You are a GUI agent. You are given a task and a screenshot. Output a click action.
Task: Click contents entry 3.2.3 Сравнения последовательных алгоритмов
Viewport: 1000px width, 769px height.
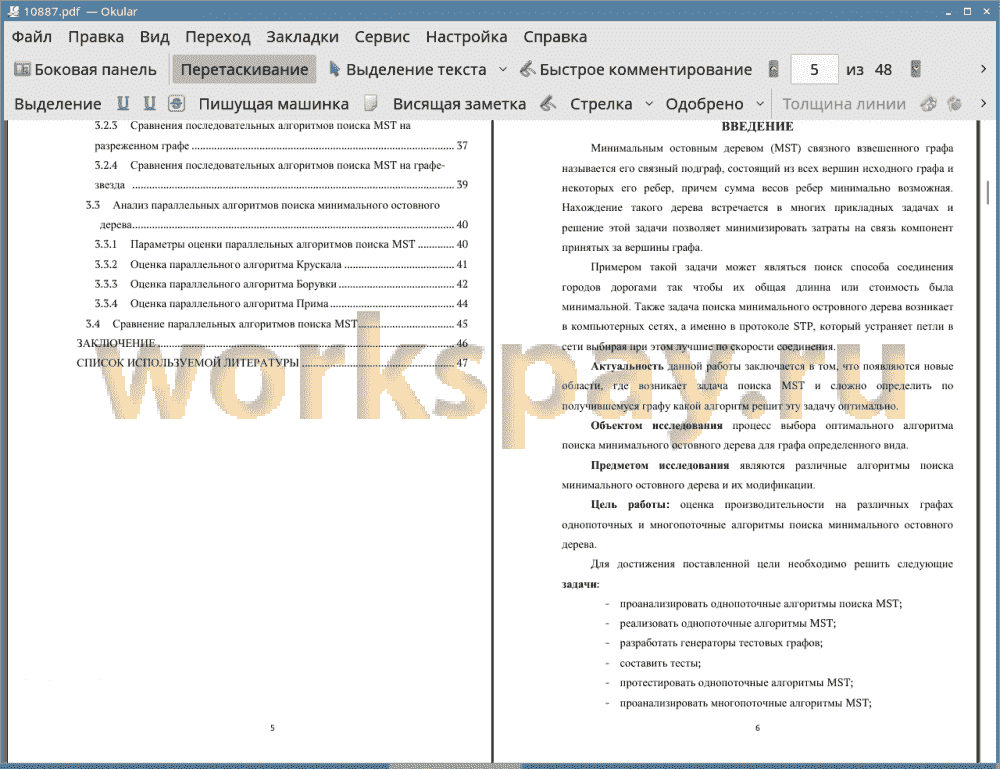tap(281, 135)
